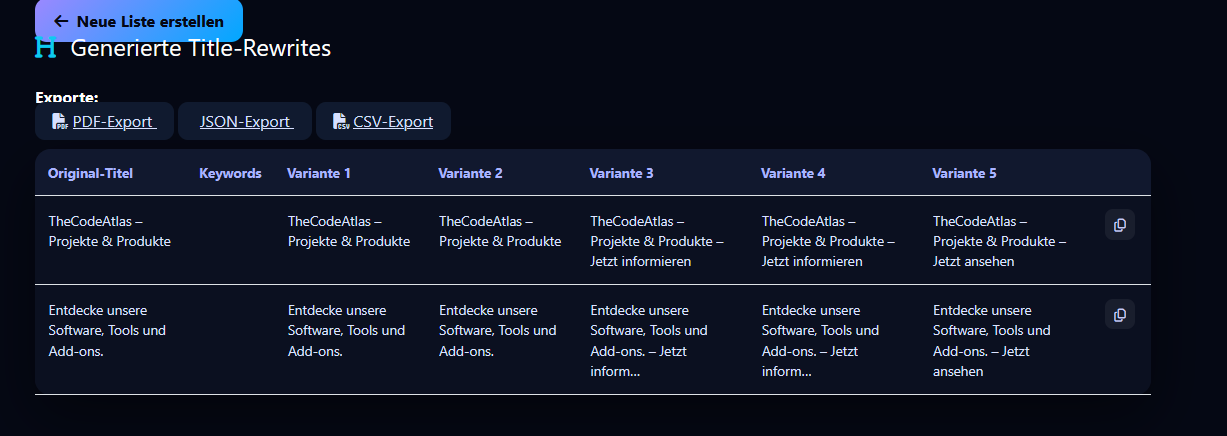Select the Variante 5 column header
The image size is (1227, 436).
964,173
